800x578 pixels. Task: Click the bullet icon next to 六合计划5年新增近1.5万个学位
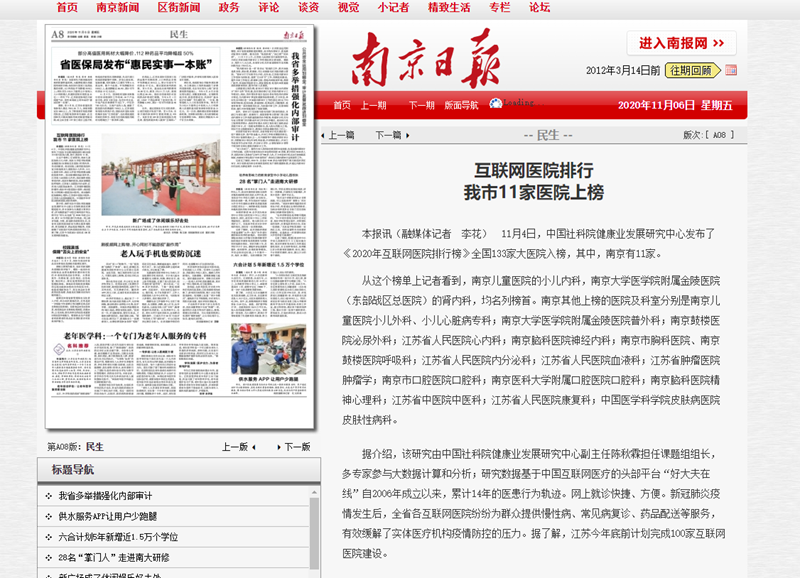(47, 536)
